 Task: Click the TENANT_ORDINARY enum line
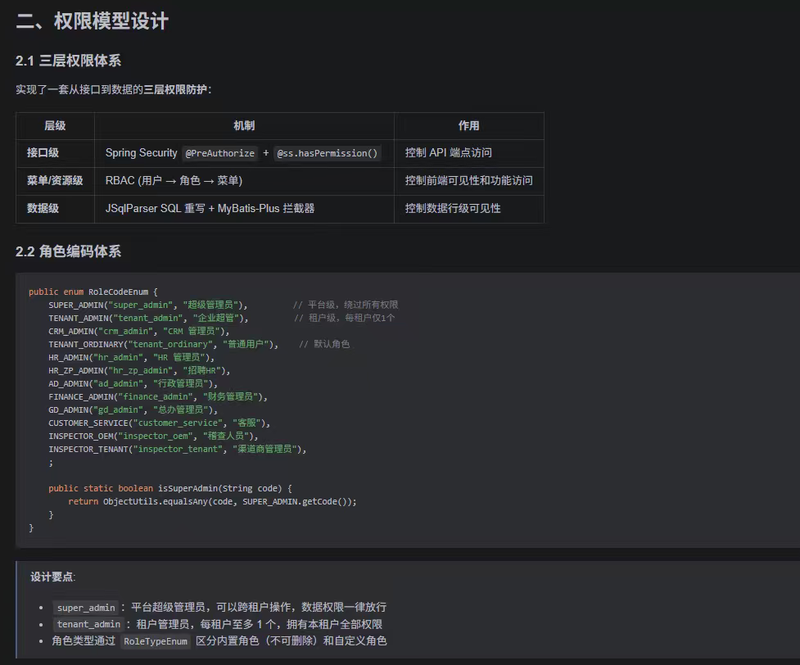[x=163, y=344]
